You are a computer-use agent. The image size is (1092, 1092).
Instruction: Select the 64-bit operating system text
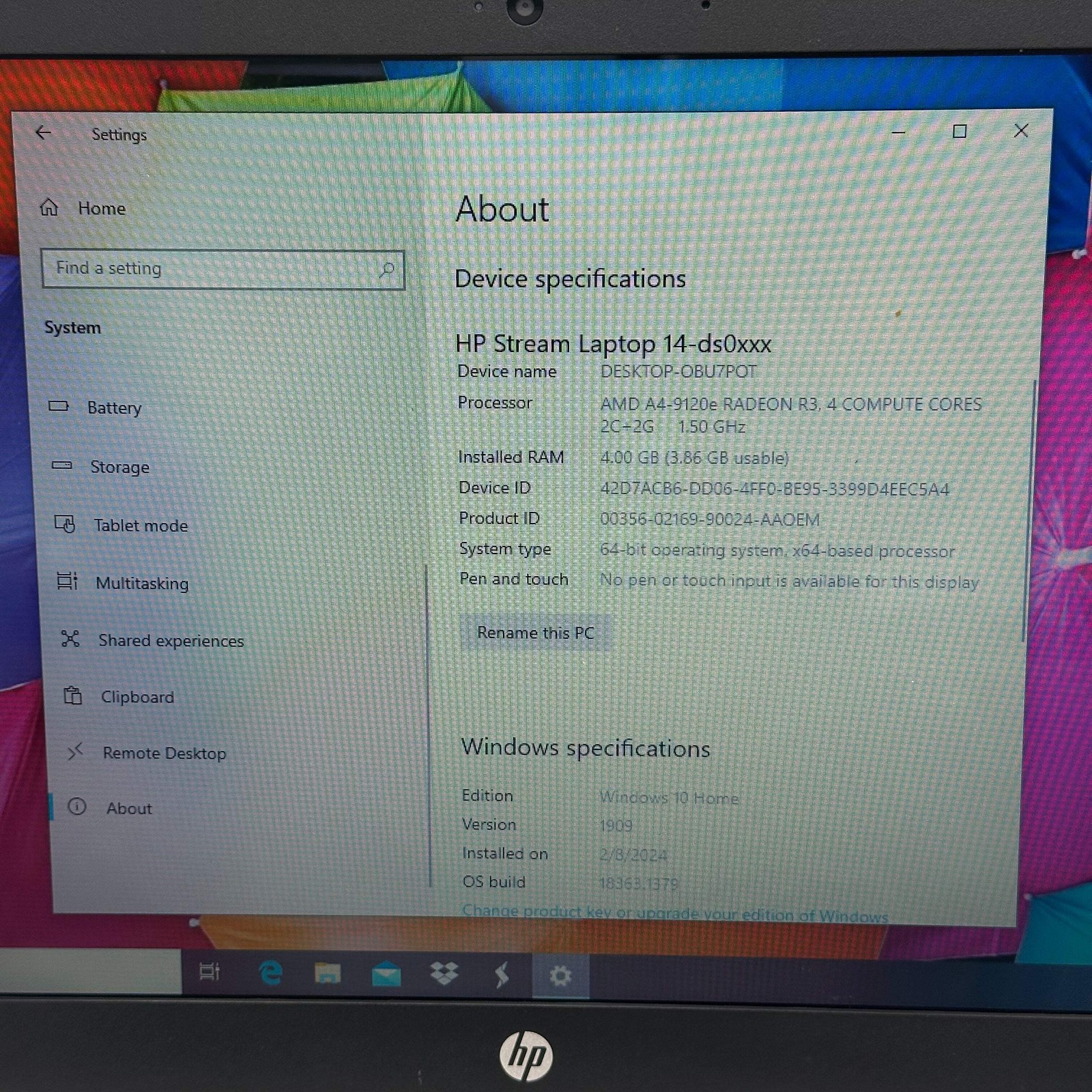click(x=777, y=550)
